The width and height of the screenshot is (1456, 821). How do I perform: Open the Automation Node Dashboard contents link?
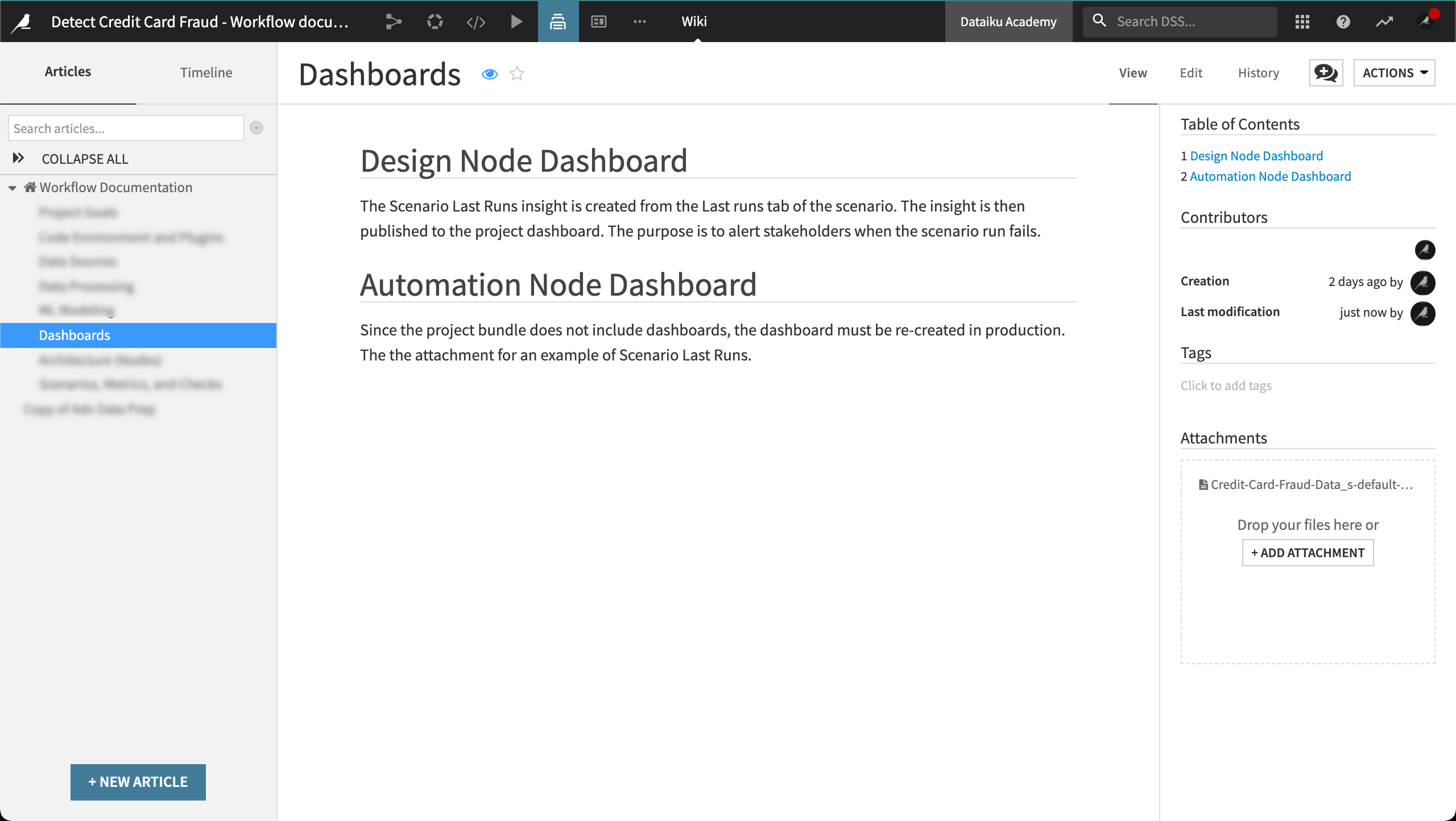pos(1270,176)
